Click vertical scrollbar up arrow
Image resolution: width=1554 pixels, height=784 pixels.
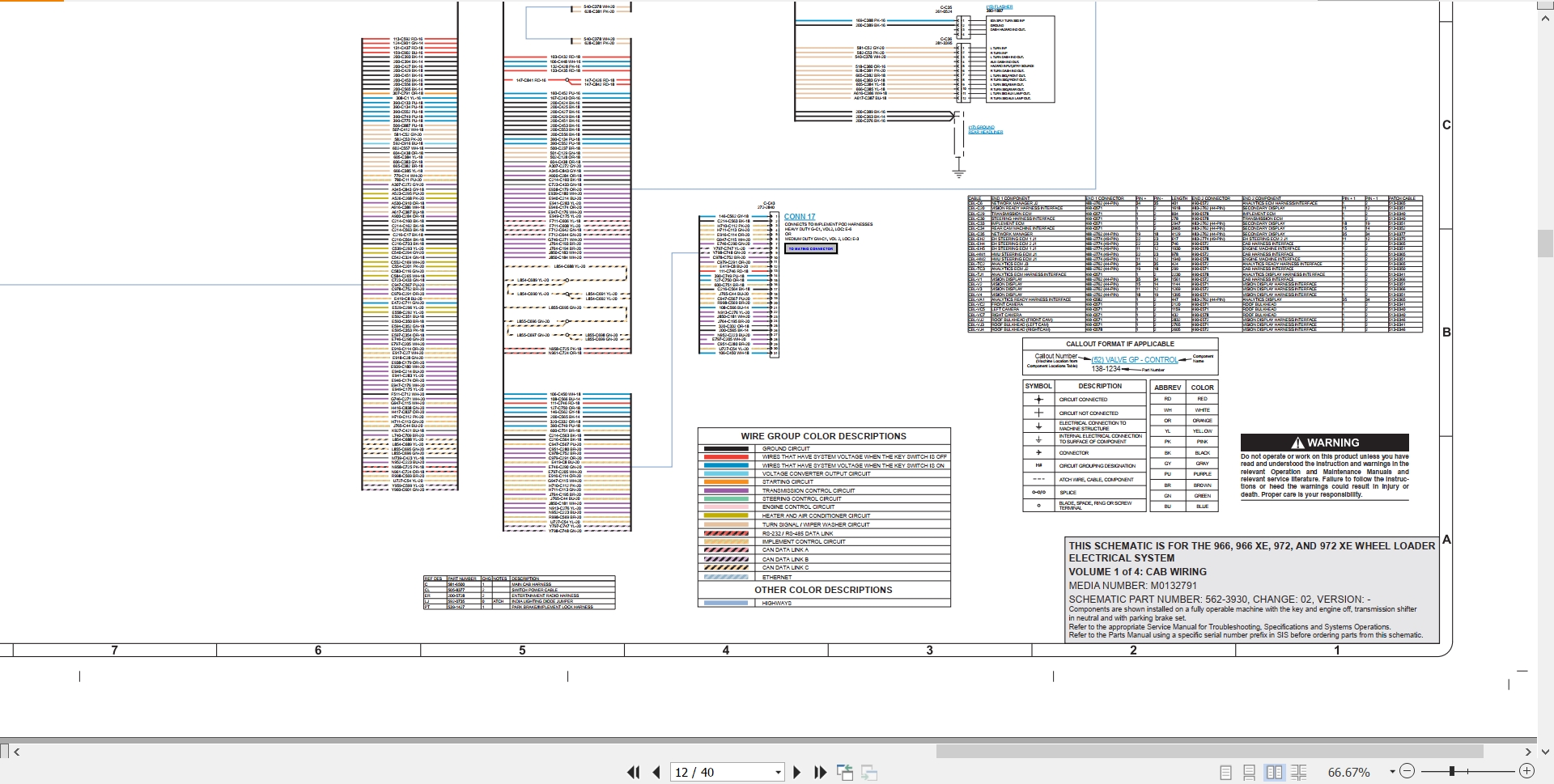[1545, 18]
